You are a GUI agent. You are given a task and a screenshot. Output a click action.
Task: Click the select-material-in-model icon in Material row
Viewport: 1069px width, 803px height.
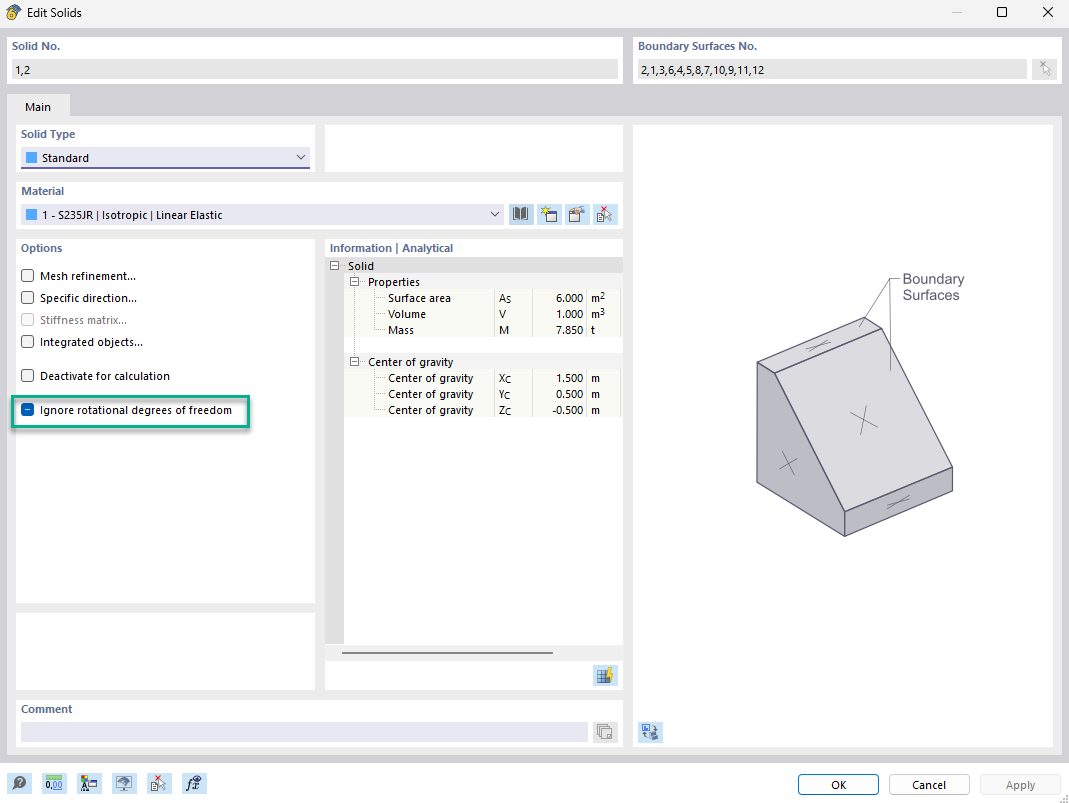(x=605, y=215)
